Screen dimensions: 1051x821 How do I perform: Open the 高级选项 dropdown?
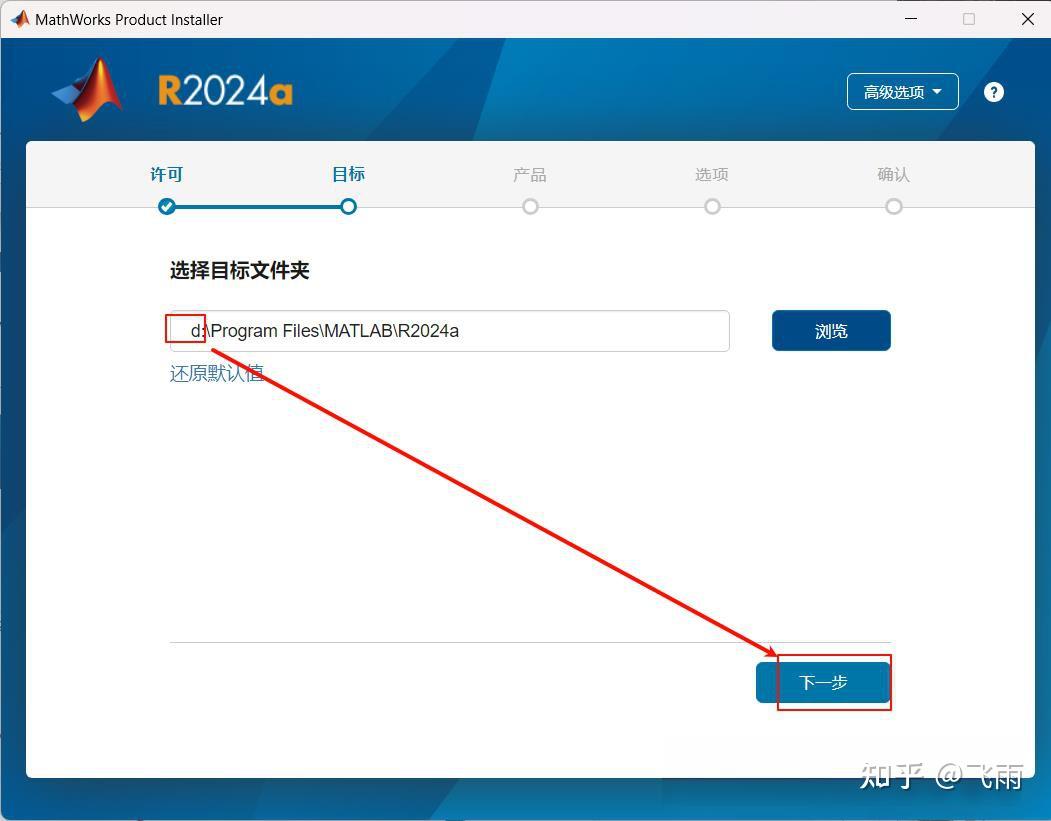900,91
